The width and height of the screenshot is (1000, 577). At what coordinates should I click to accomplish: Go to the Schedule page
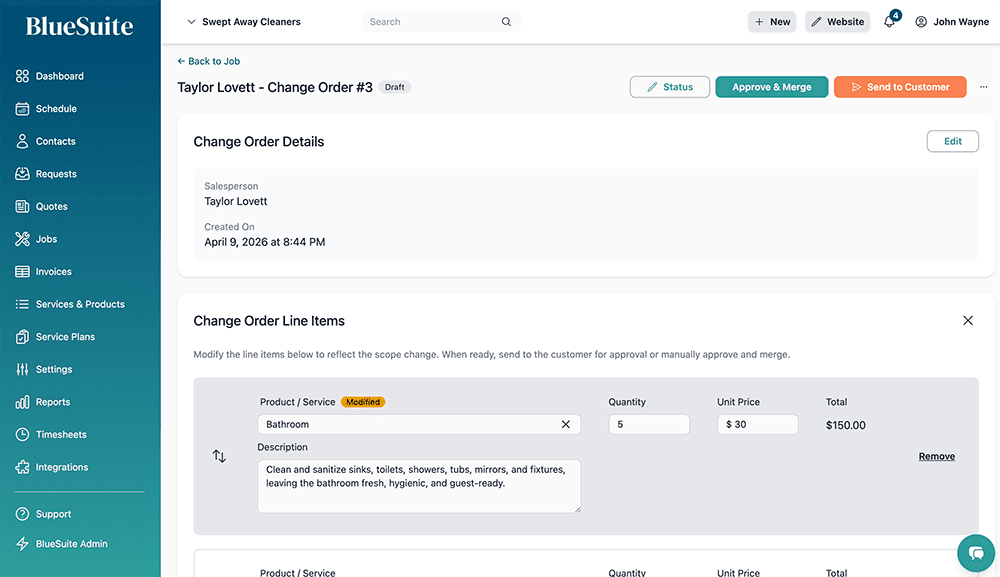[x=56, y=108]
